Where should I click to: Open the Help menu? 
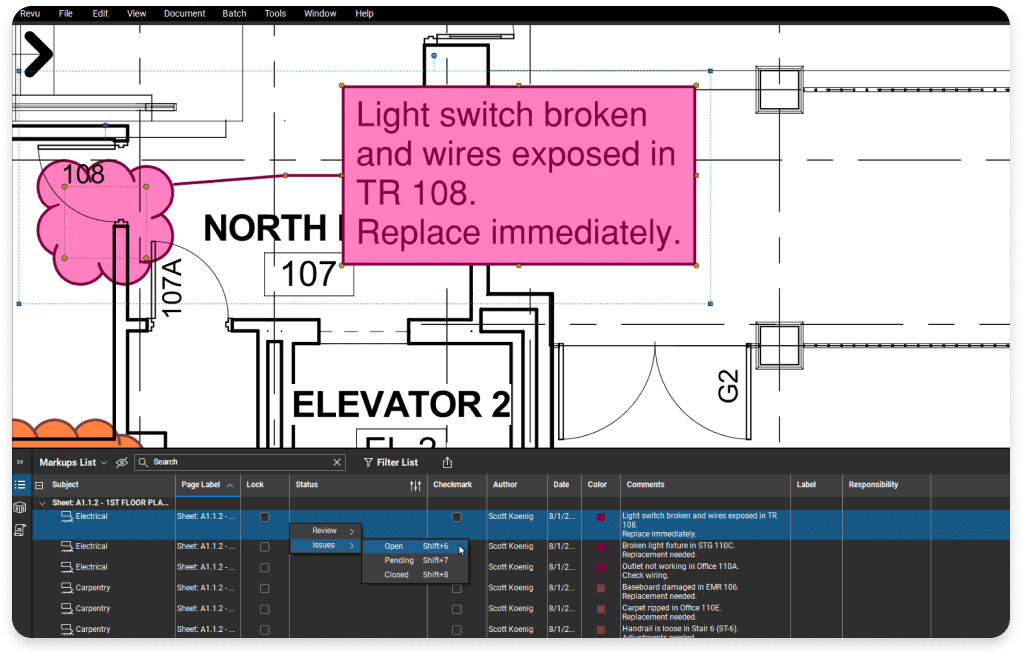pyautogui.click(x=364, y=14)
